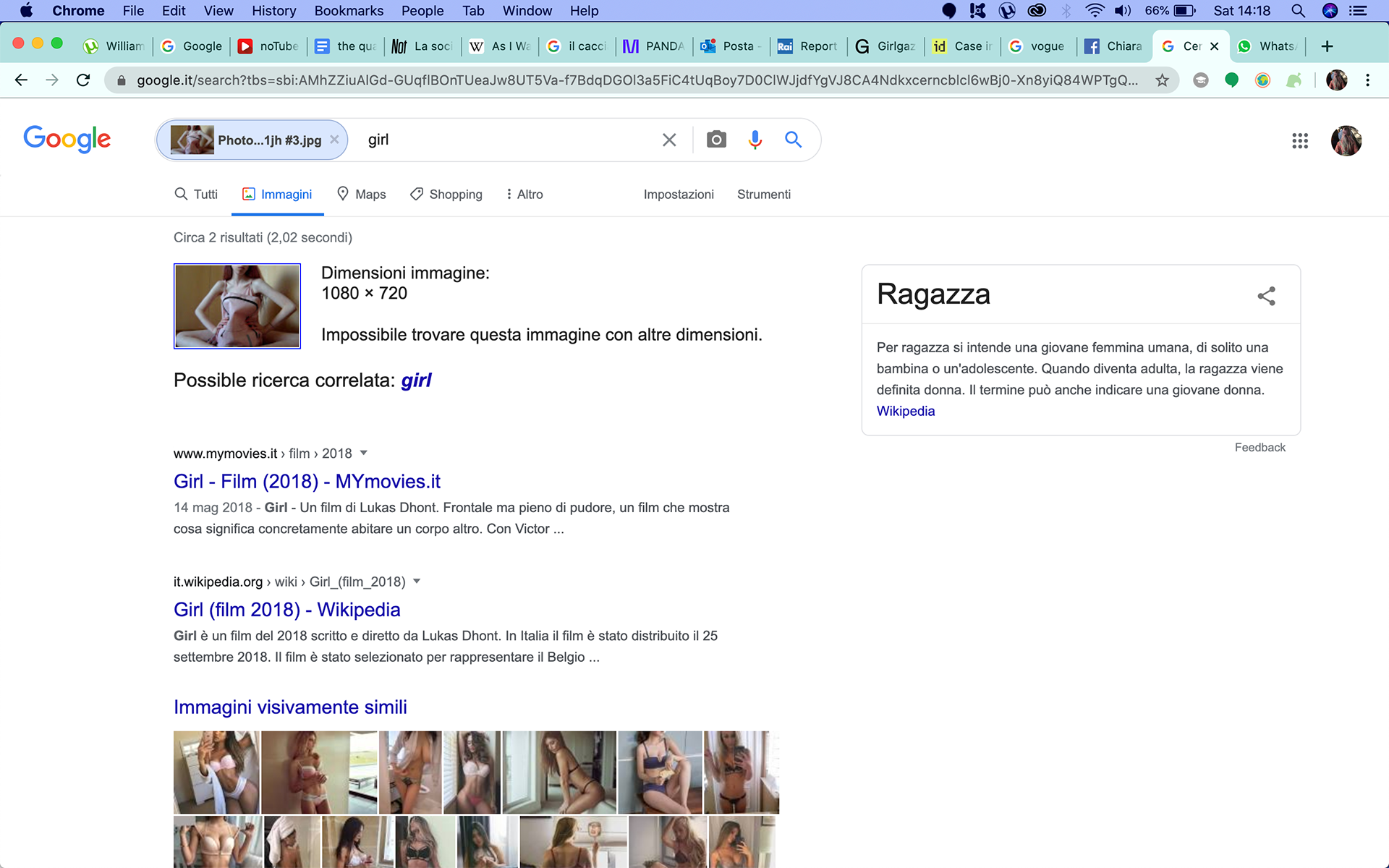Switch to the WhatsApp tab
1389x868 pixels.
click(x=1268, y=46)
